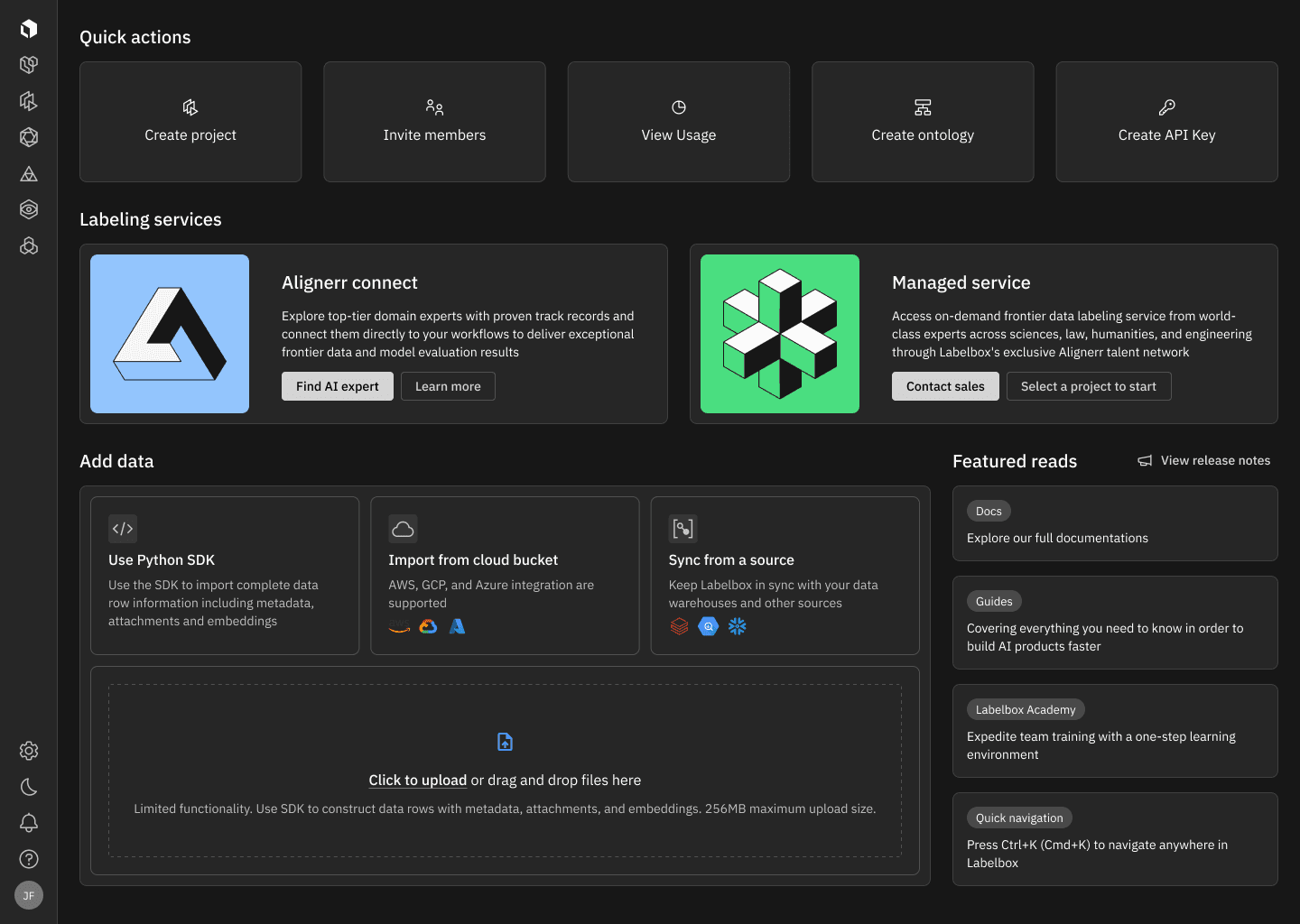Select the Create API Key card
The height and width of the screenshot is (924, 1300).
tap(1166, 122)
